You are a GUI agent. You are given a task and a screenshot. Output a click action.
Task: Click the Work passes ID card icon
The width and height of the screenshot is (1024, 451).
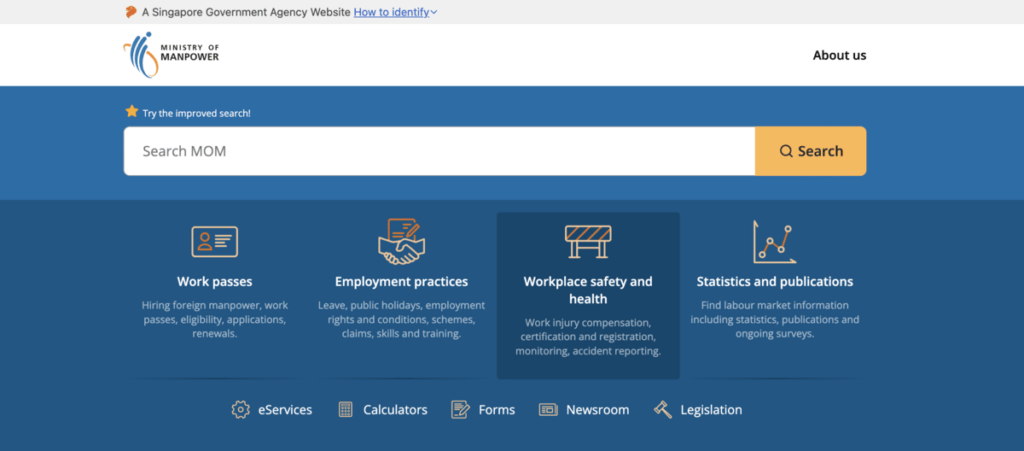(x=214, y=242)
